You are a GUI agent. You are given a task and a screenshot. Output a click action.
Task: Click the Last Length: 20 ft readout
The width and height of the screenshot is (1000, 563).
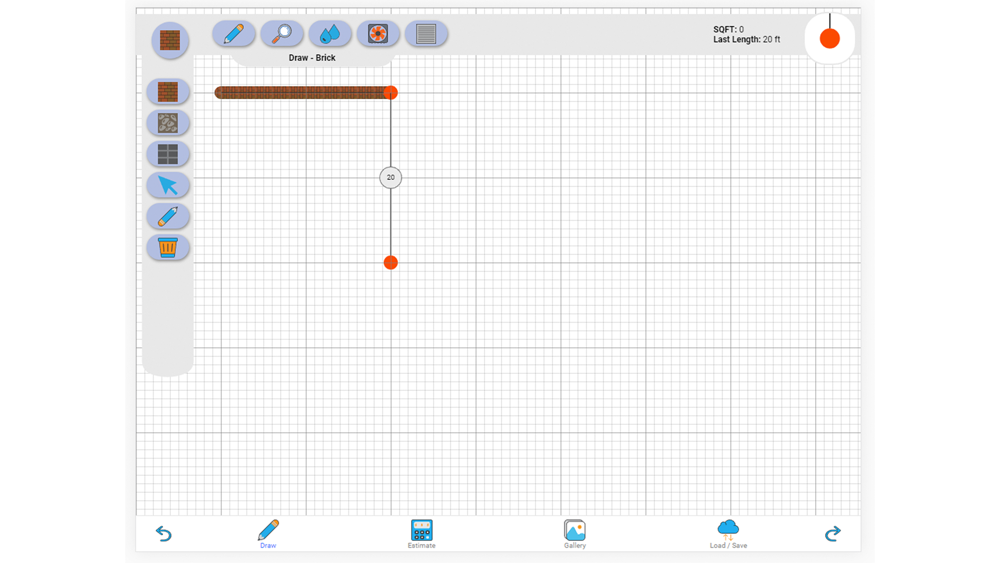click(746, 40)
